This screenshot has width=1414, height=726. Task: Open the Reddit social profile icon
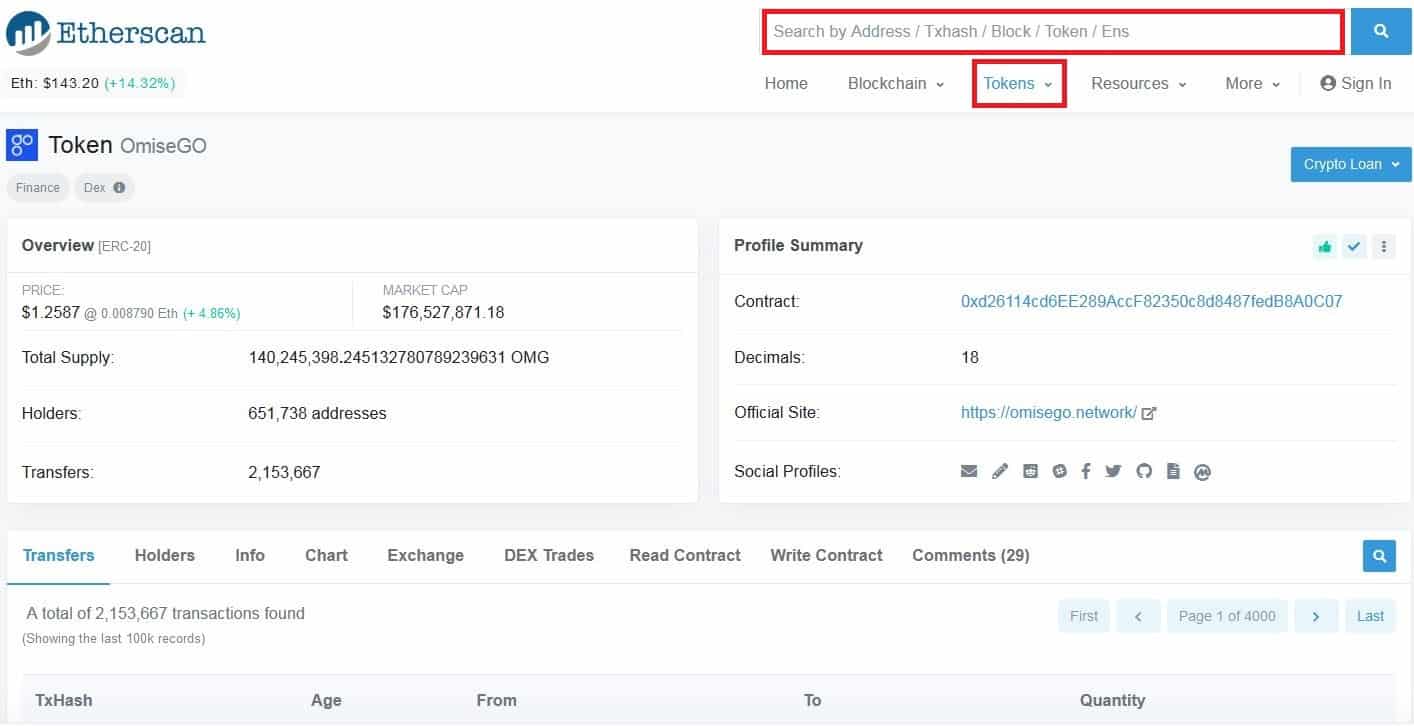coord(1030,471)
